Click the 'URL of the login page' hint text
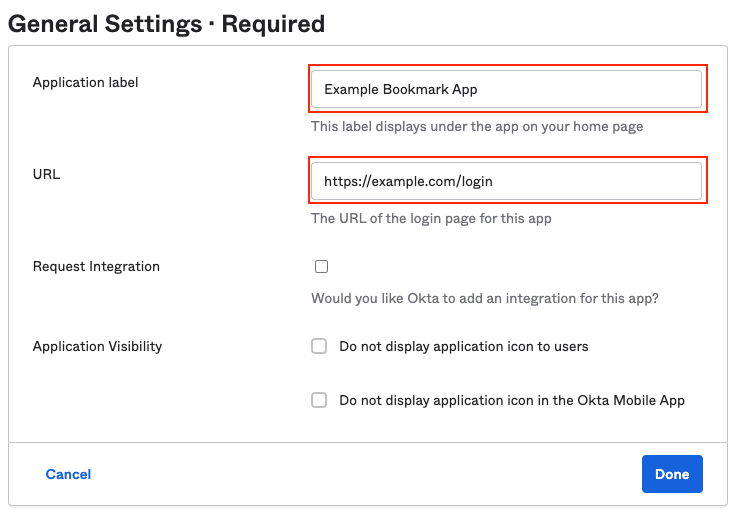737x517 pixels. coord(431,218)
